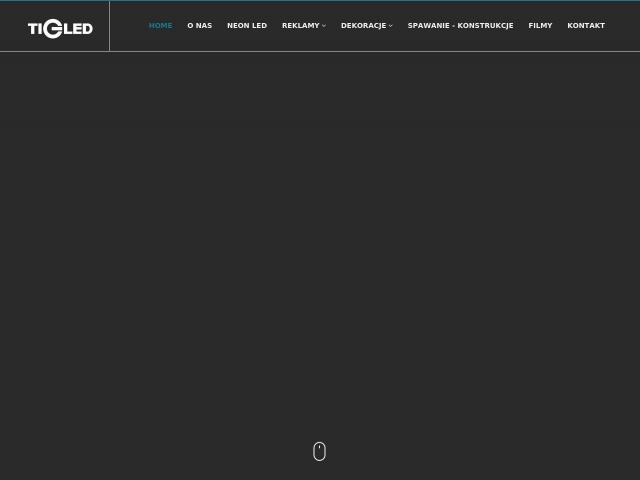Click the LED letters of the logo
This screenshot has width=640, height=480.
78,29
